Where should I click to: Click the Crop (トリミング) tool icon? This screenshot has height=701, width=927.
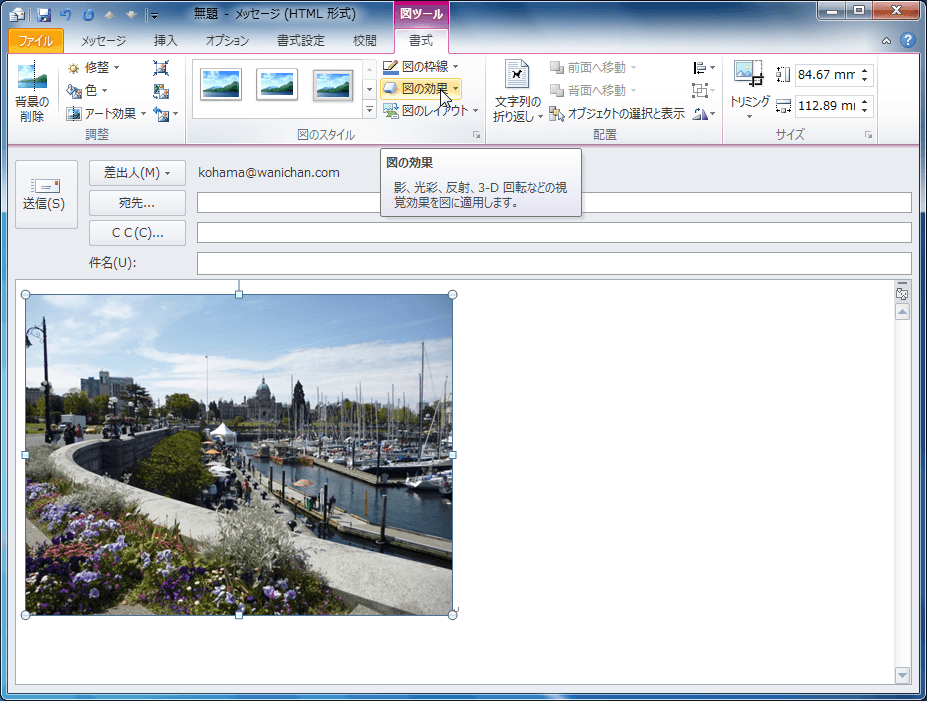pos(749,73)
